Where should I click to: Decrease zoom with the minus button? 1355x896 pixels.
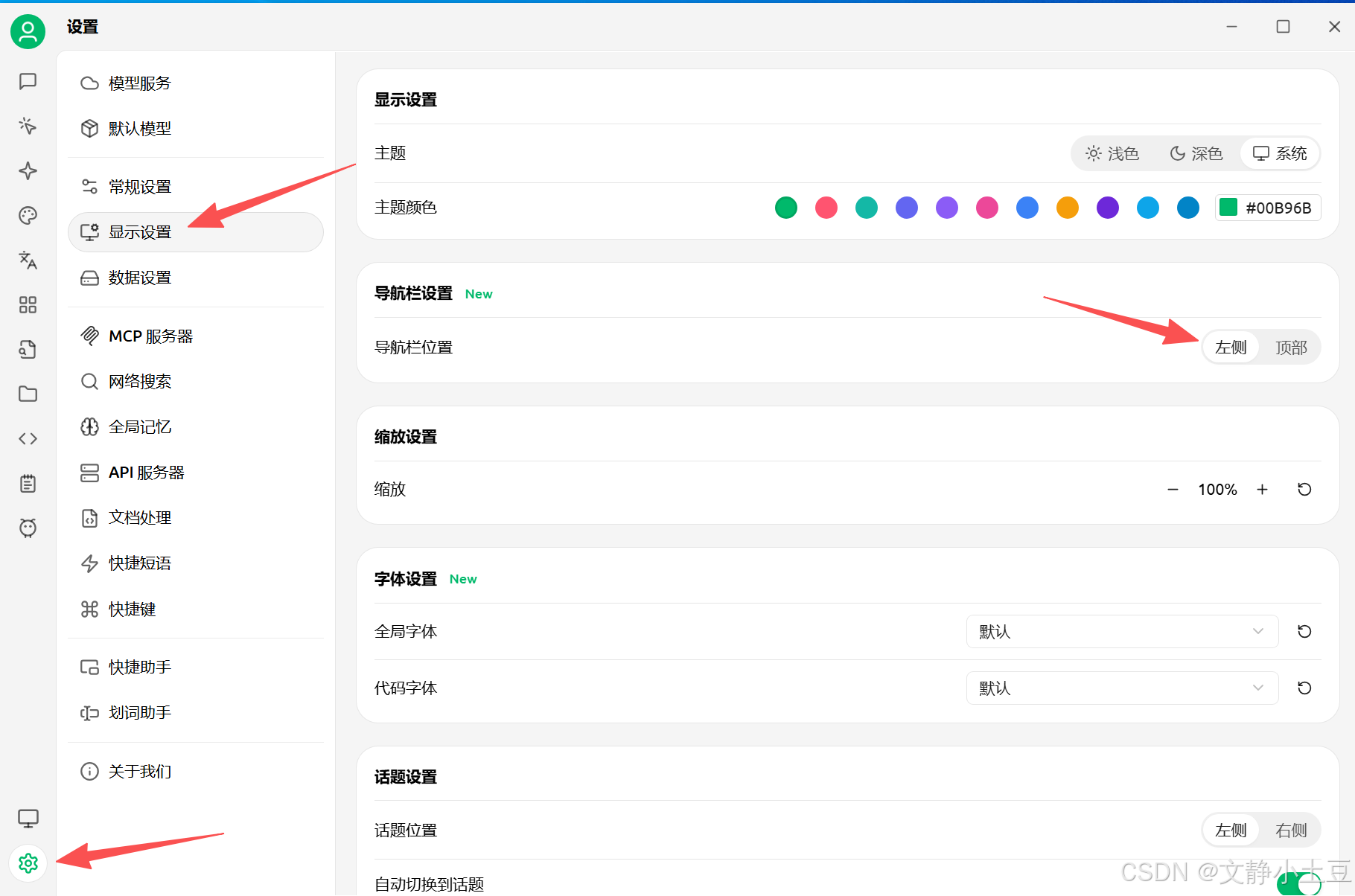point(1173,490)
